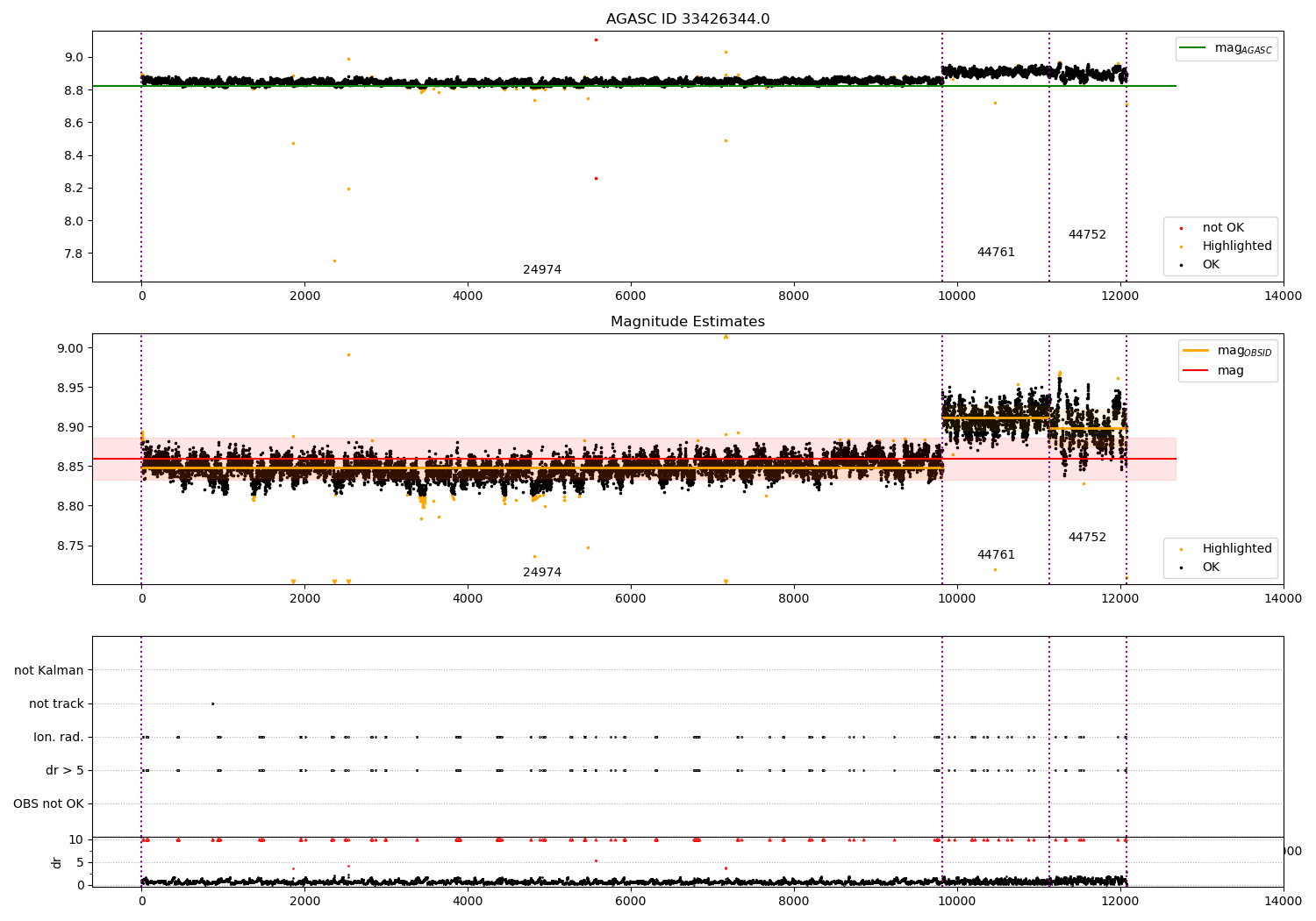Click obsid label '44761' in middle plot

pos(996,555)
